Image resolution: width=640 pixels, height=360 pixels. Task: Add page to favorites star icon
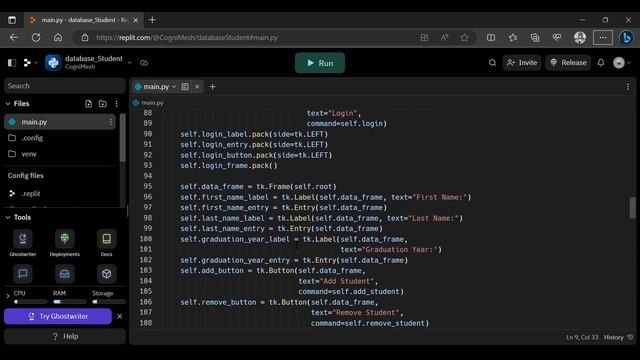(464, 38)
